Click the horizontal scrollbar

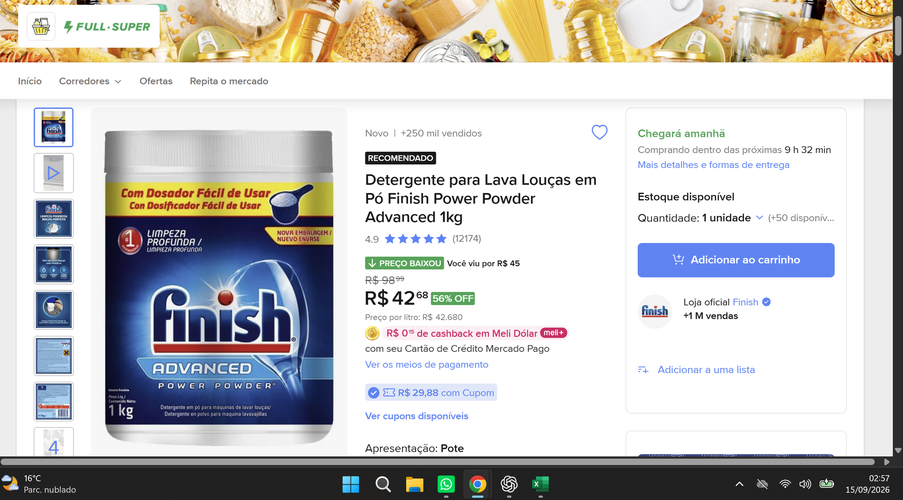438,461
